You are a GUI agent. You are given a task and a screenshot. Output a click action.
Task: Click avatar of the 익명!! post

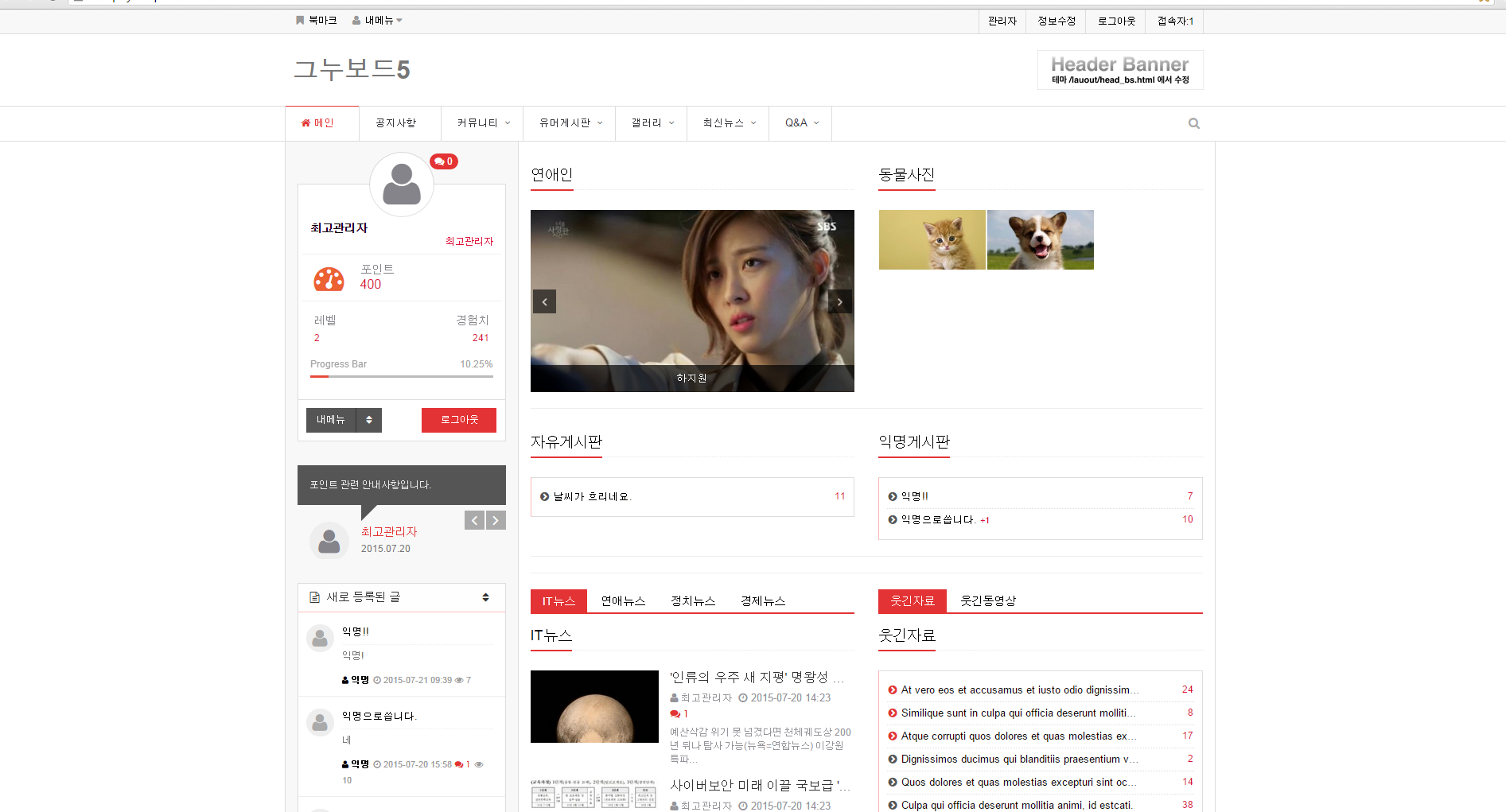(320, 638)
